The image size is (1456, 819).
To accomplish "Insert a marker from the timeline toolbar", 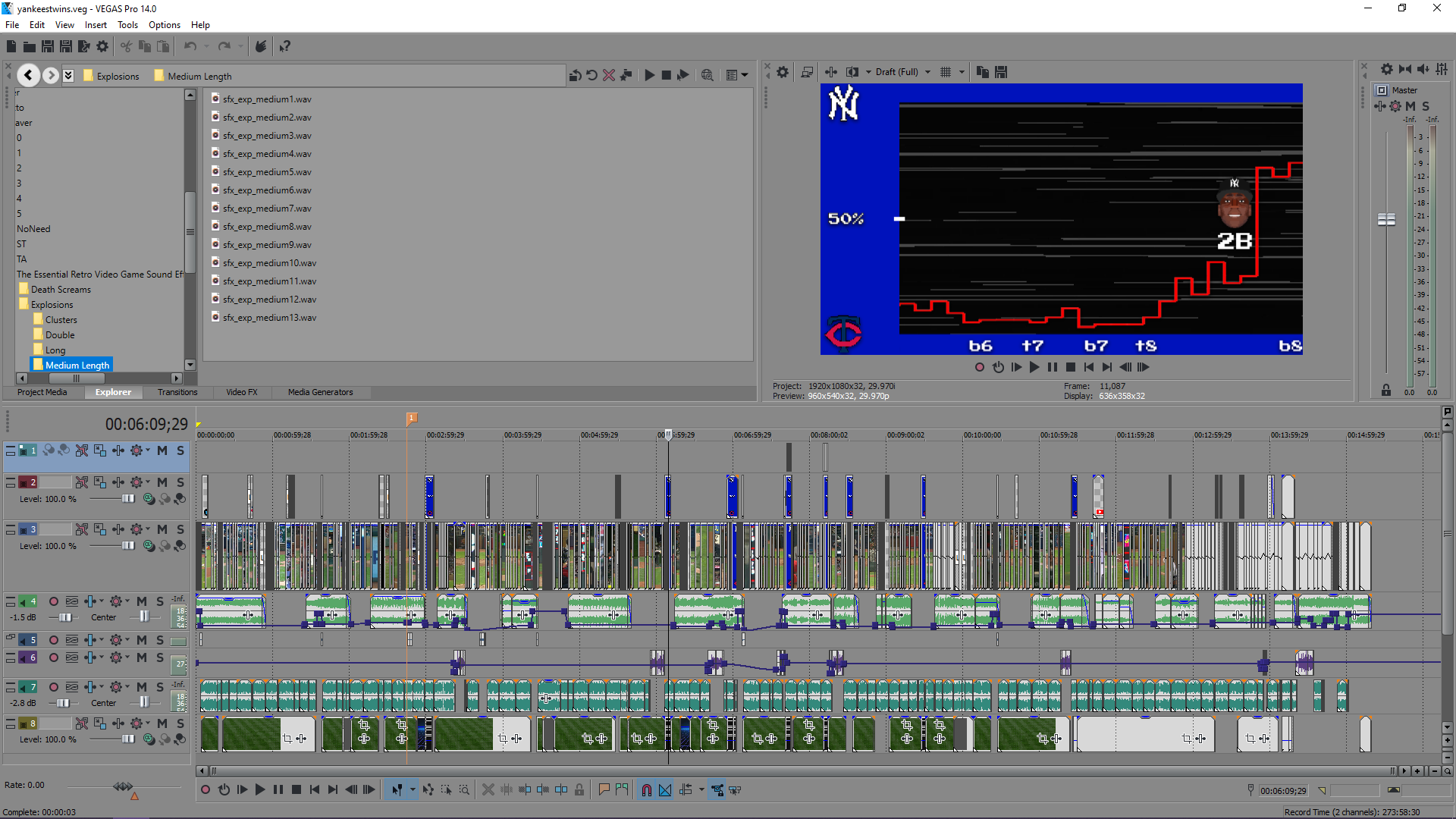I will tap(604, 790).
